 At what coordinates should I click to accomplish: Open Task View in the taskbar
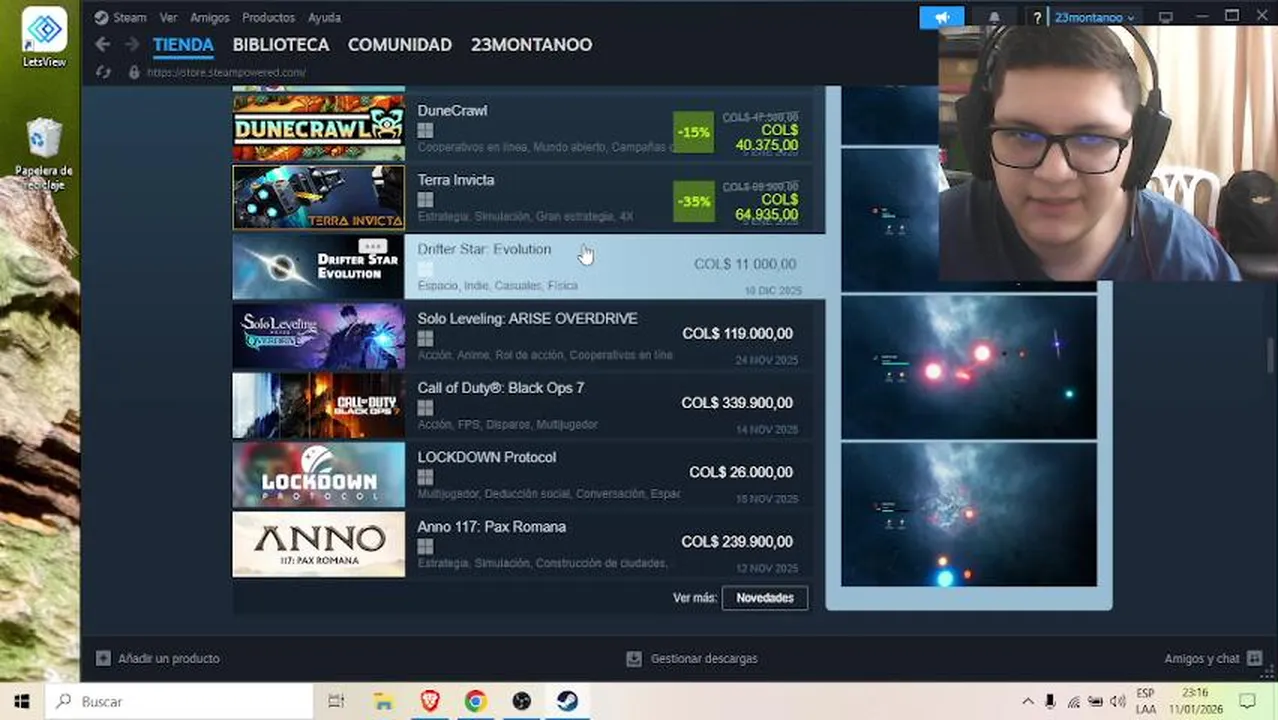coord(336,702)
